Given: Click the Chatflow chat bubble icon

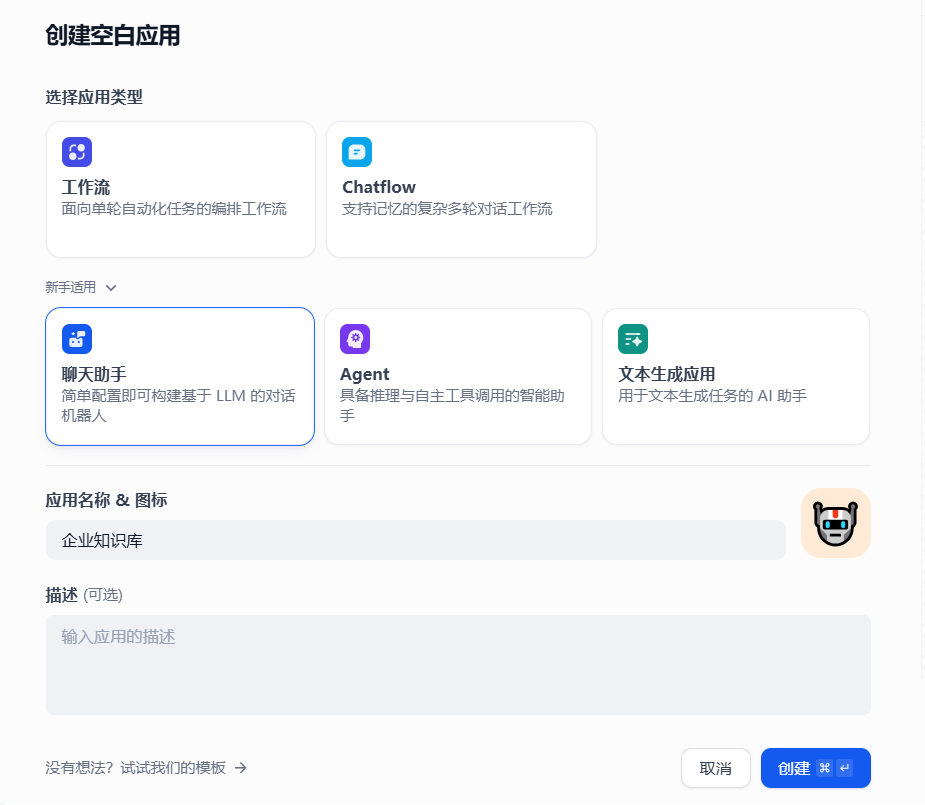Looking at the screenshot, I should click(357, 152).
